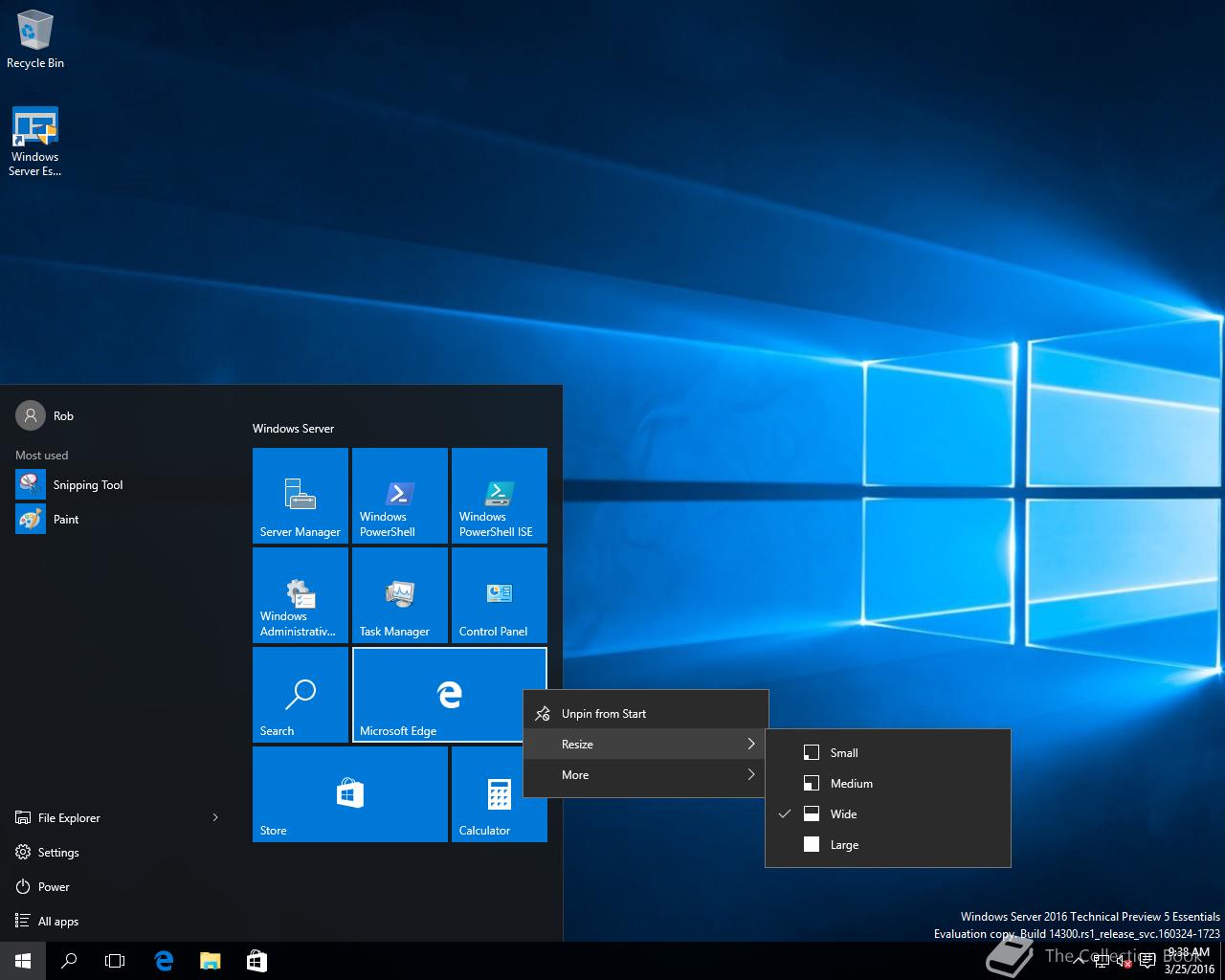Open the Server Manager tile
Viewport: 1225px width, 980px height.
pos(301,496)
